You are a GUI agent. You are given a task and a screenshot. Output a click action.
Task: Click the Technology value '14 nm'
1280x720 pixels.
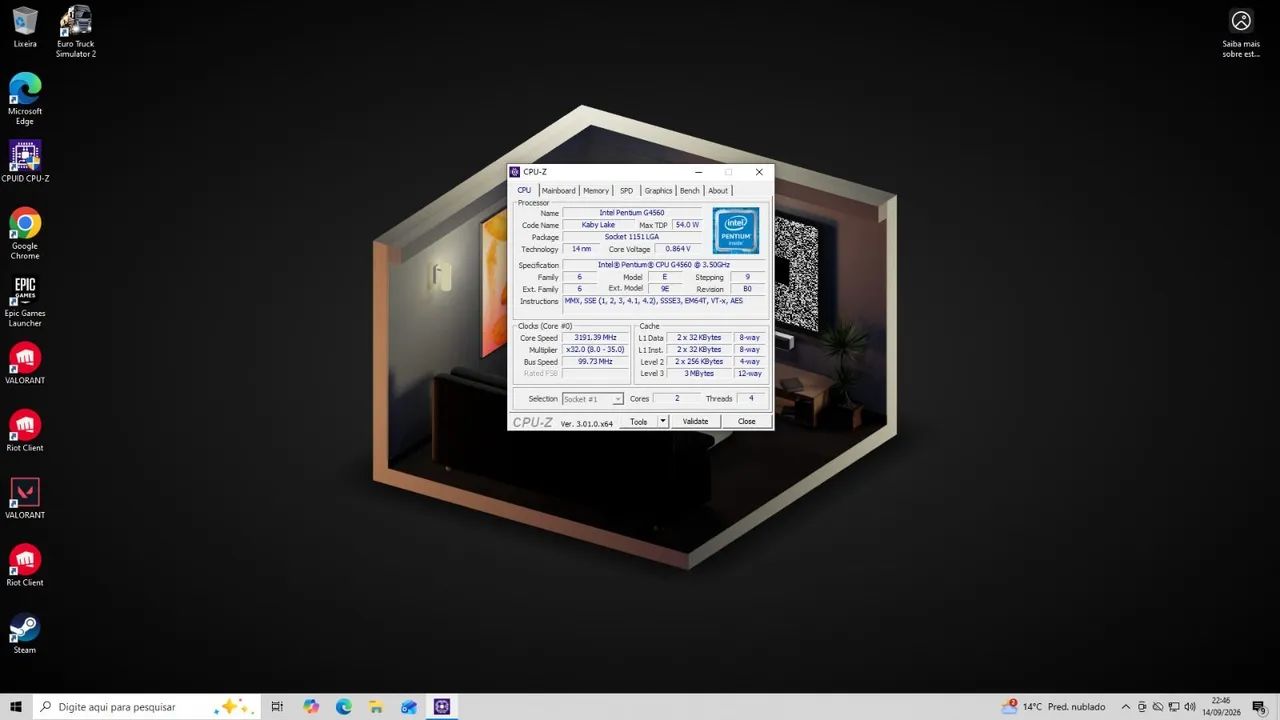pyautogui.click(x=581, y=249)
